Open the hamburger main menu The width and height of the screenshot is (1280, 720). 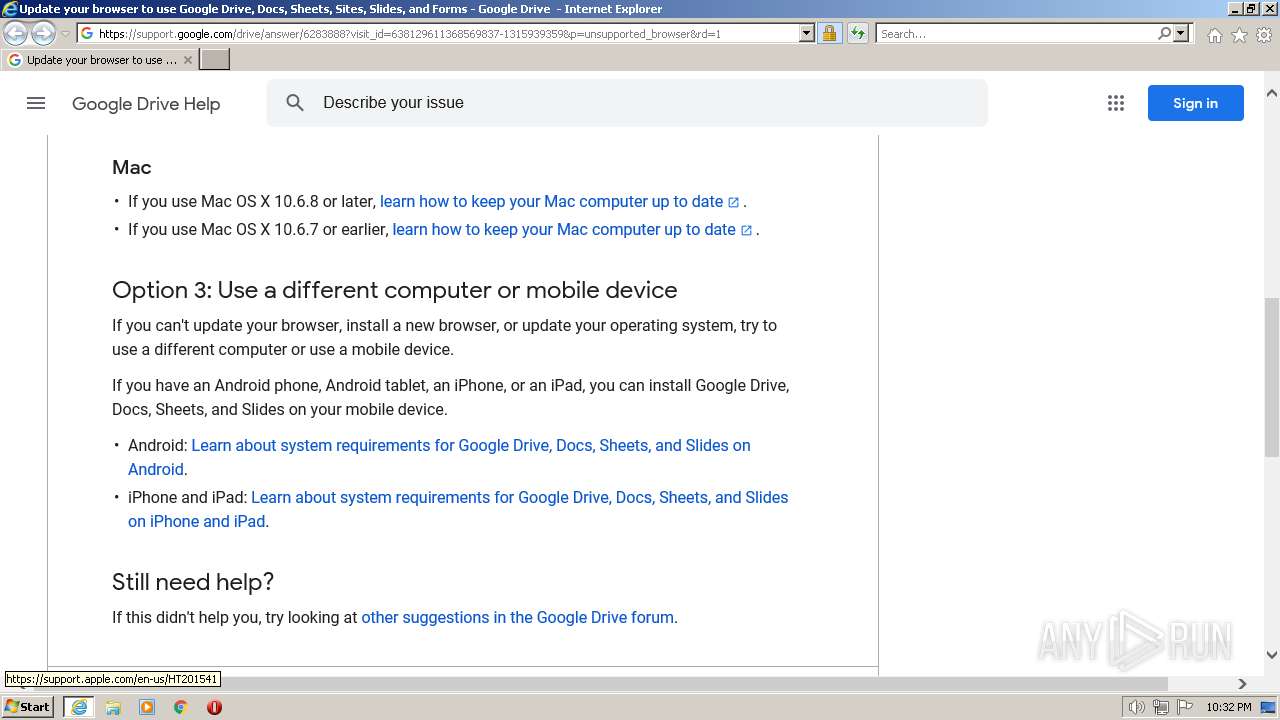(36, 103)
